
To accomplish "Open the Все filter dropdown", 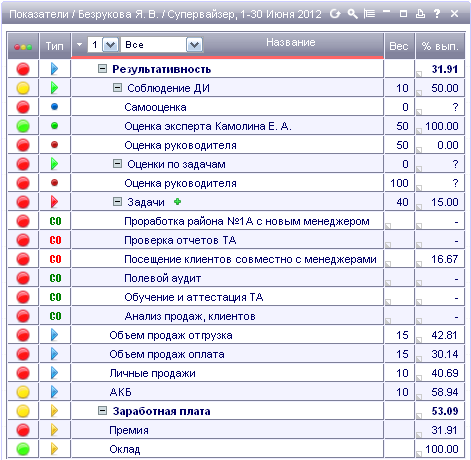I will point(195,45).
